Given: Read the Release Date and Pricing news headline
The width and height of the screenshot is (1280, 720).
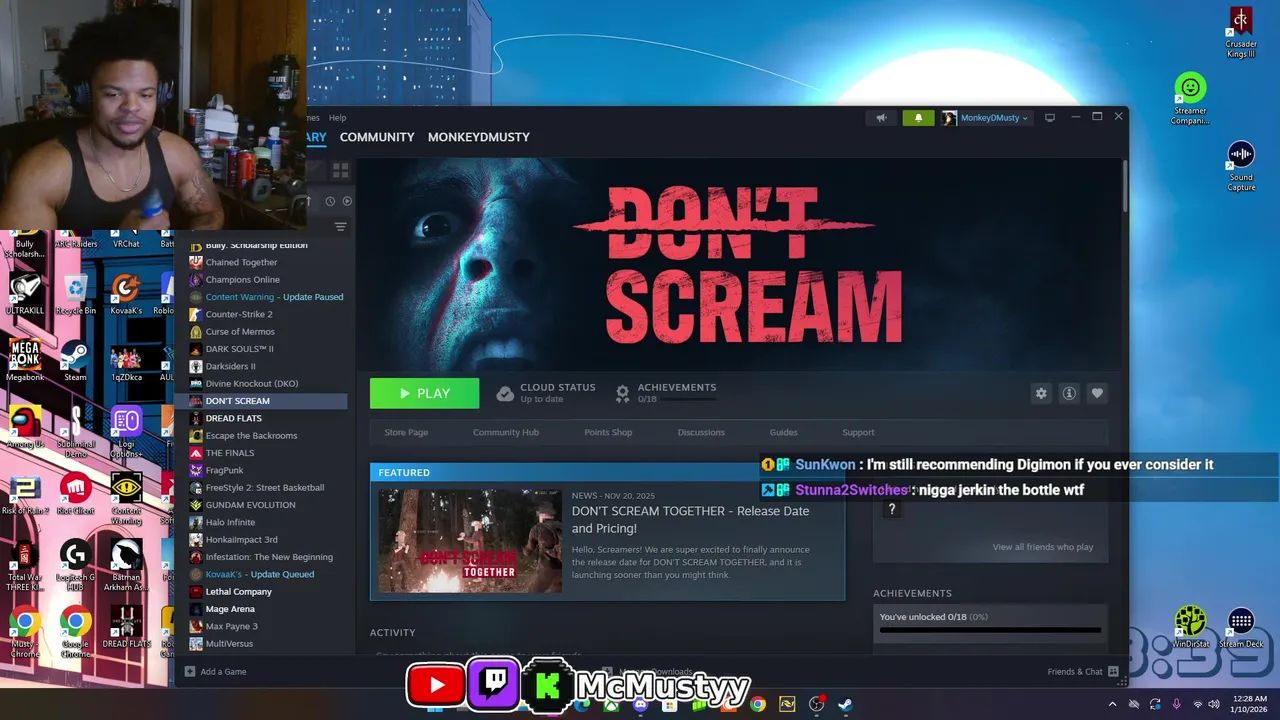Looking at the screenshot, I should (690, 519).
